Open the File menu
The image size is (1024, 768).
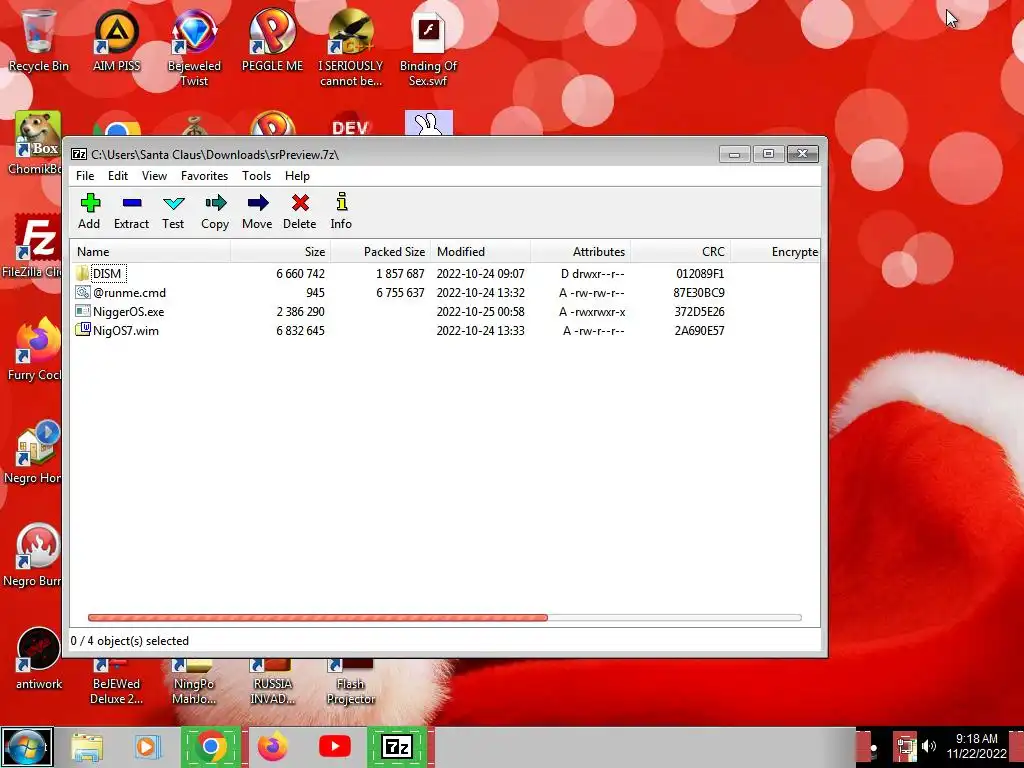(x=85, y=176)
